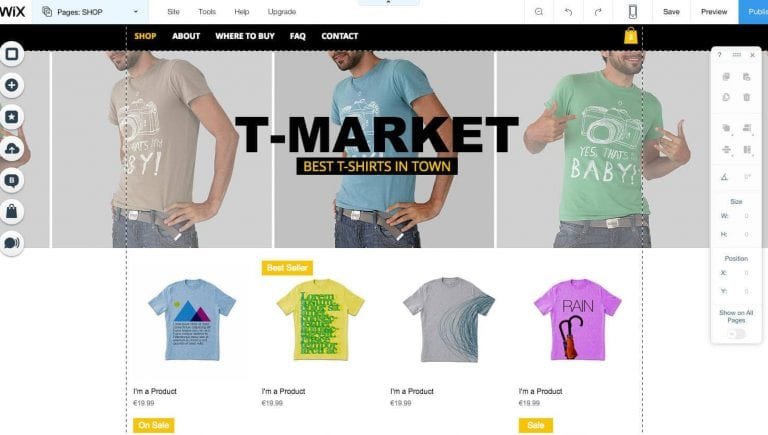Open the Background panel in left sidebar
768x435 pixels.
(12, 54)
